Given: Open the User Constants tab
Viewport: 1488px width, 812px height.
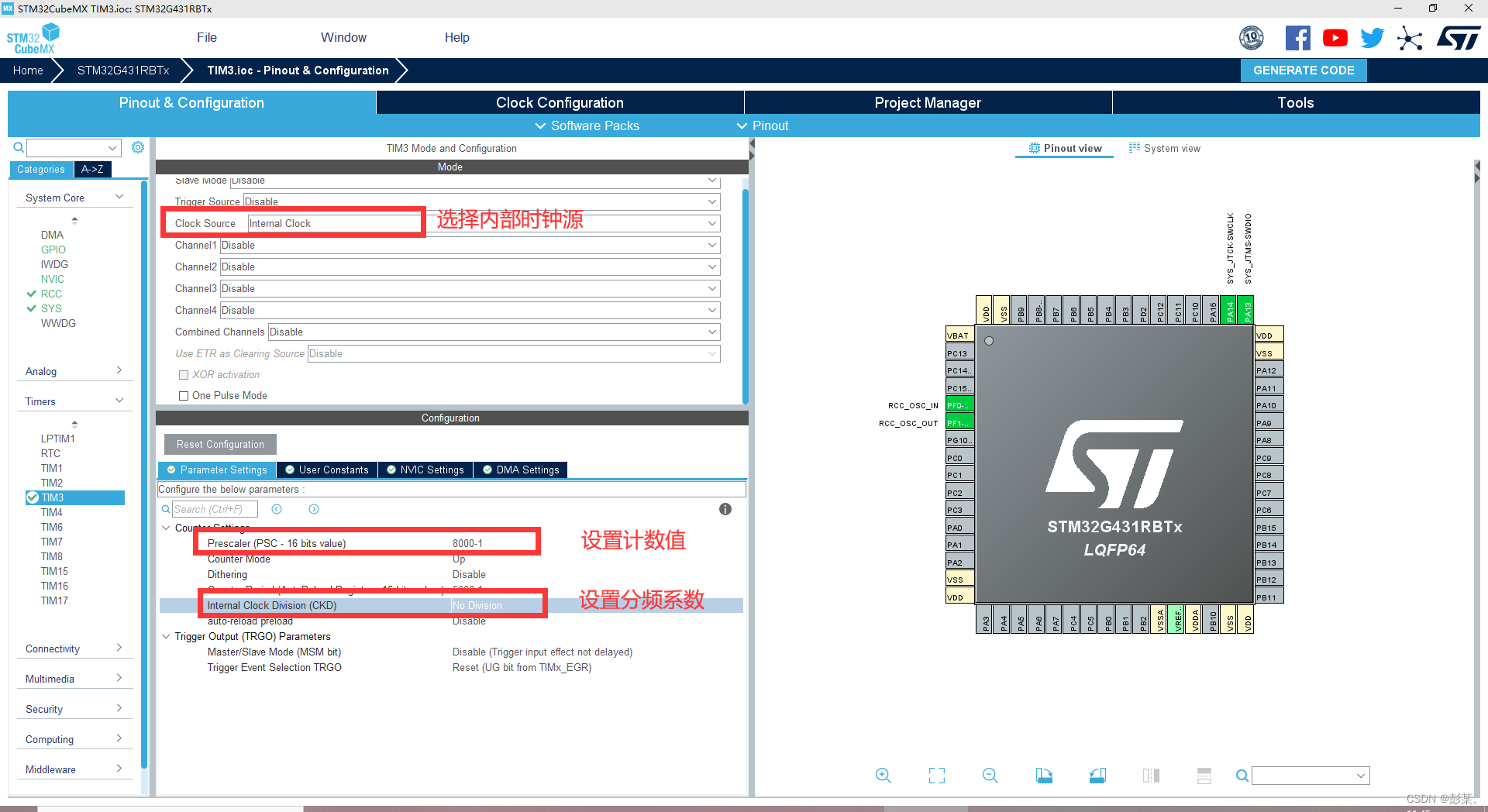Looking at the screenshot, I should [x=327, y=470].
